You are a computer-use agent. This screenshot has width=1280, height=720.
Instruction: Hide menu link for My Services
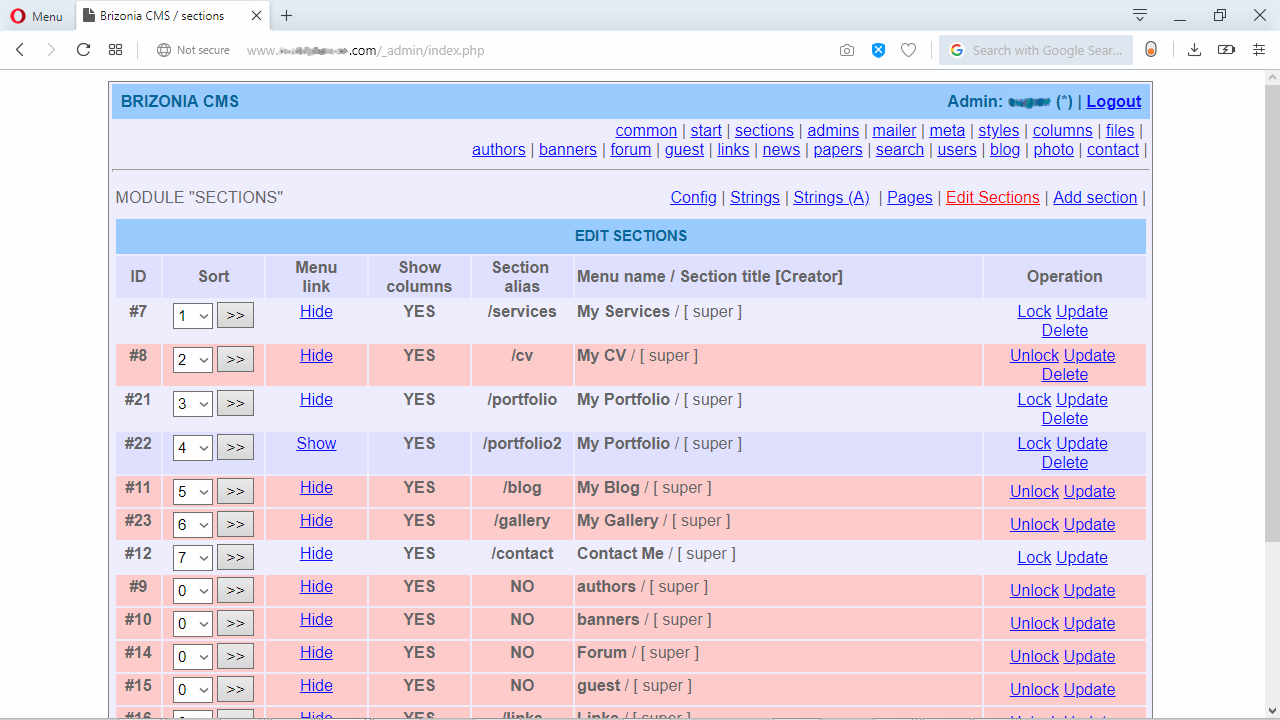(316, 312)
